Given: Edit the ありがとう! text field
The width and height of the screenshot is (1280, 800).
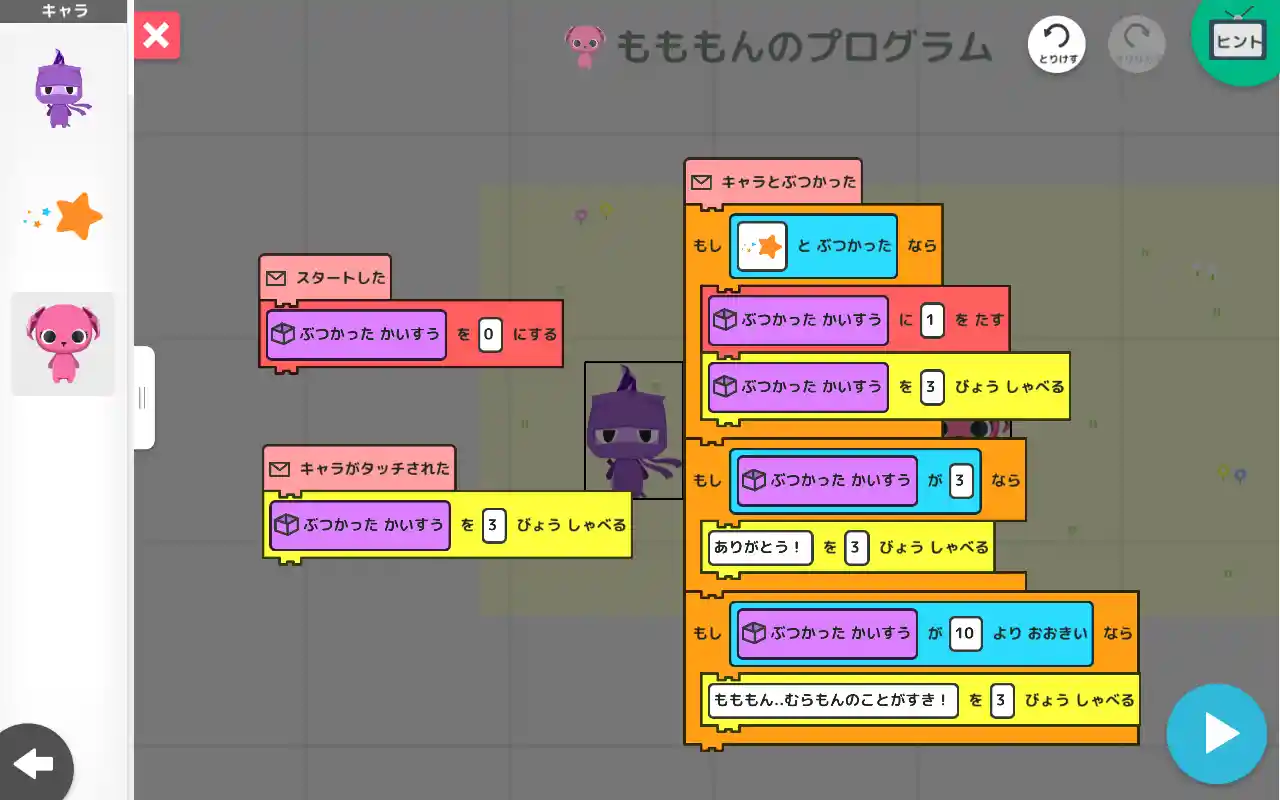Looking at the screenshot, I should pyautogui.click(x=760, y=547).
